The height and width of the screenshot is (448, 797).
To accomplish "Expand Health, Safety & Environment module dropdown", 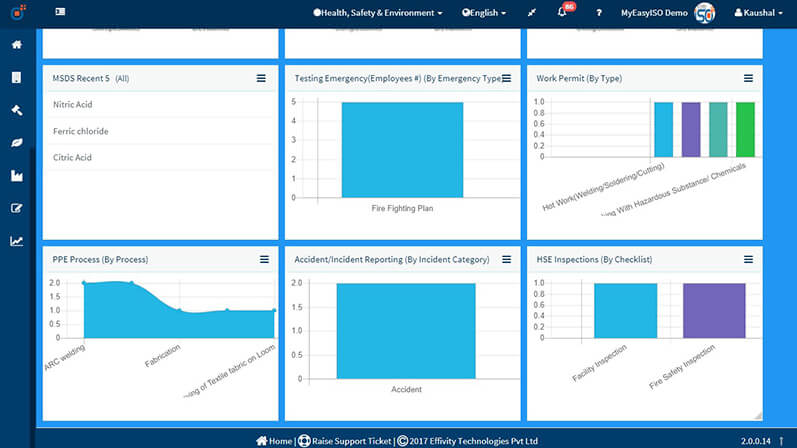I will pyautogui.click(x=378, y=13).
